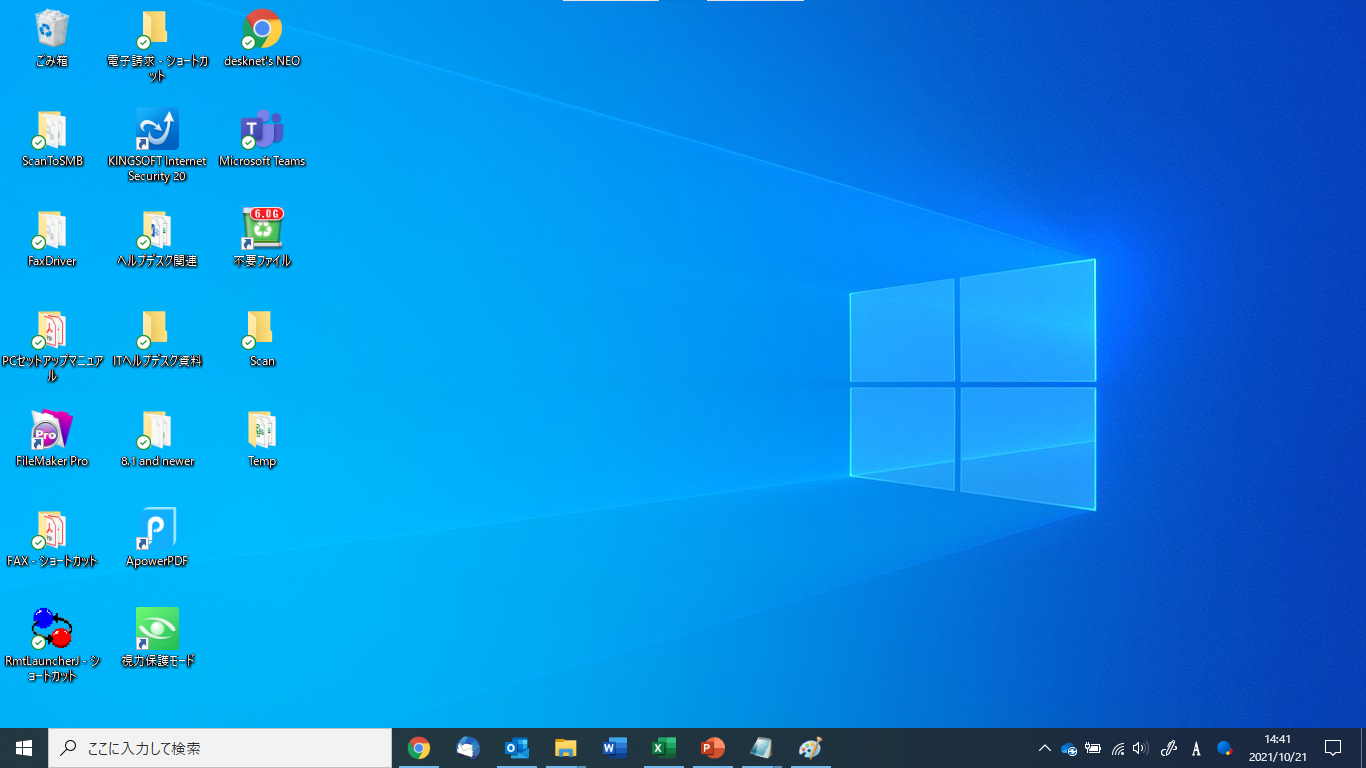Image resolution: width=1366 pixels, height=768 pixels.
Task: Select the 不要ファイル cleanup shortcut
Action: [x=262, y=230]
